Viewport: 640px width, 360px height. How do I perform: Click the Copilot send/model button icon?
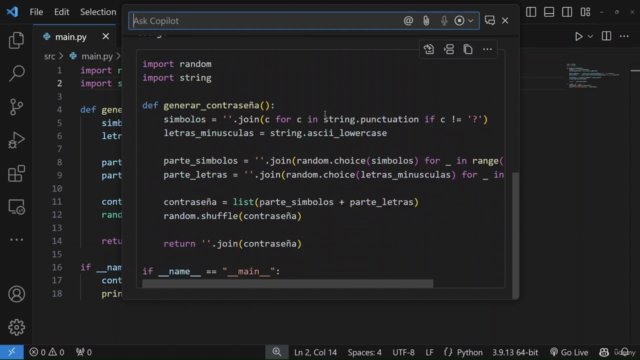[459, 21]
